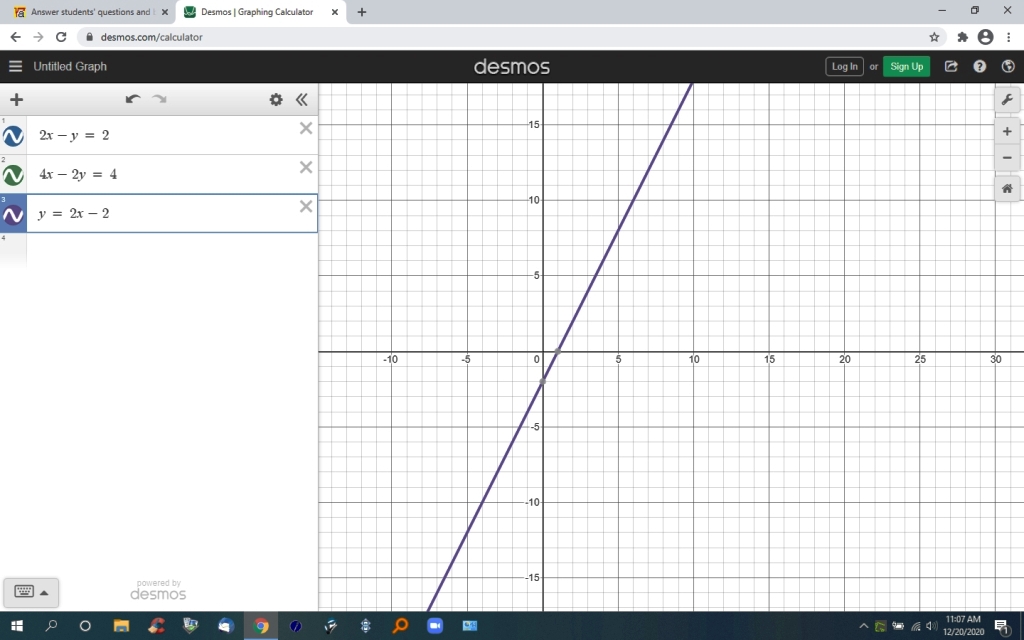Open Chrome three-dot menu
The height and width of the screenshot is (640, 1024).
[1009, 37]
